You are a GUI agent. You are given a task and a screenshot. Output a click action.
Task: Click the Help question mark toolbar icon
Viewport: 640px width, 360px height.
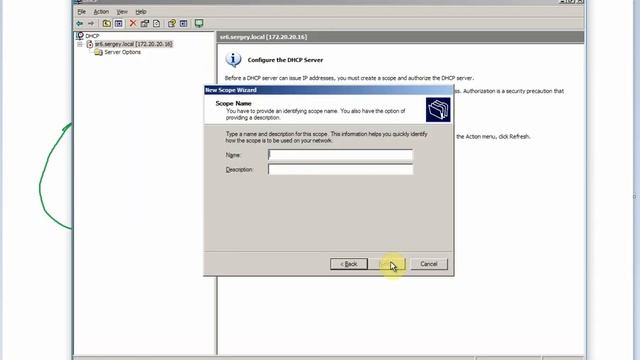click(x=172, y=24)
